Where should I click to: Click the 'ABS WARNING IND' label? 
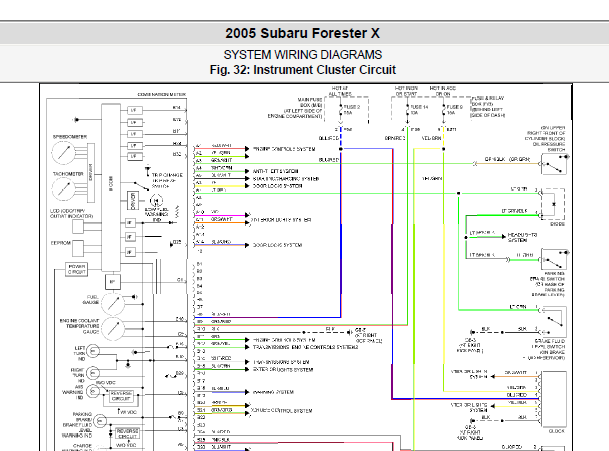click(73, 392)
